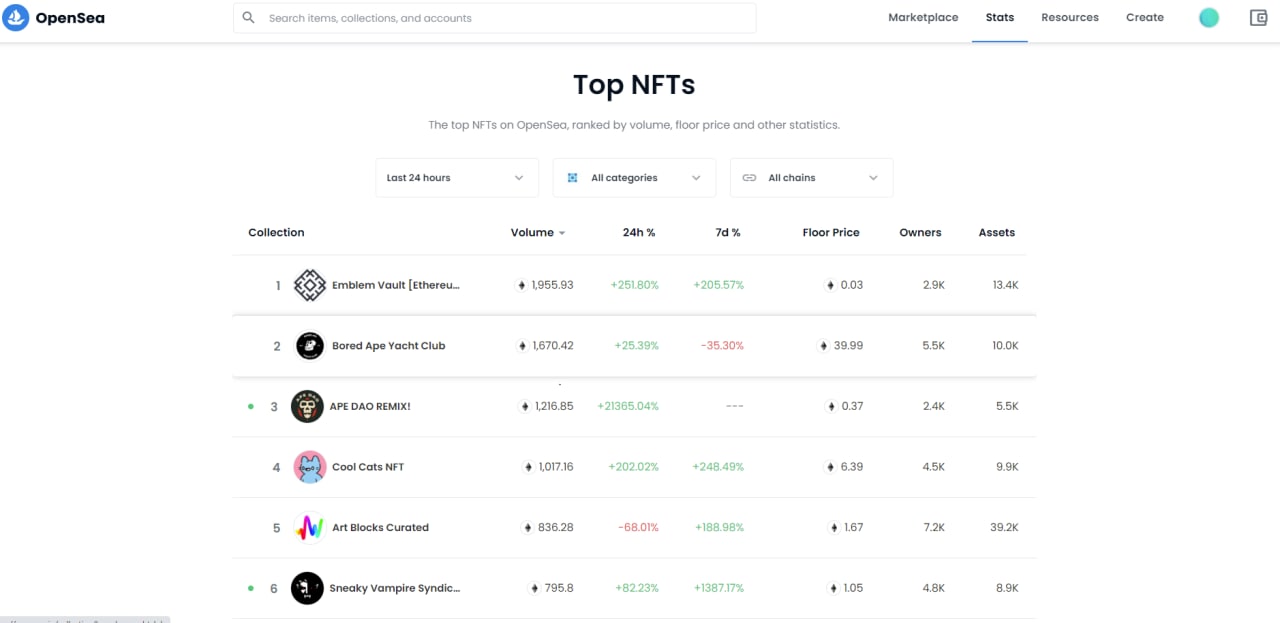
Task: Click the +82.23% value
Action: [637, 588]
